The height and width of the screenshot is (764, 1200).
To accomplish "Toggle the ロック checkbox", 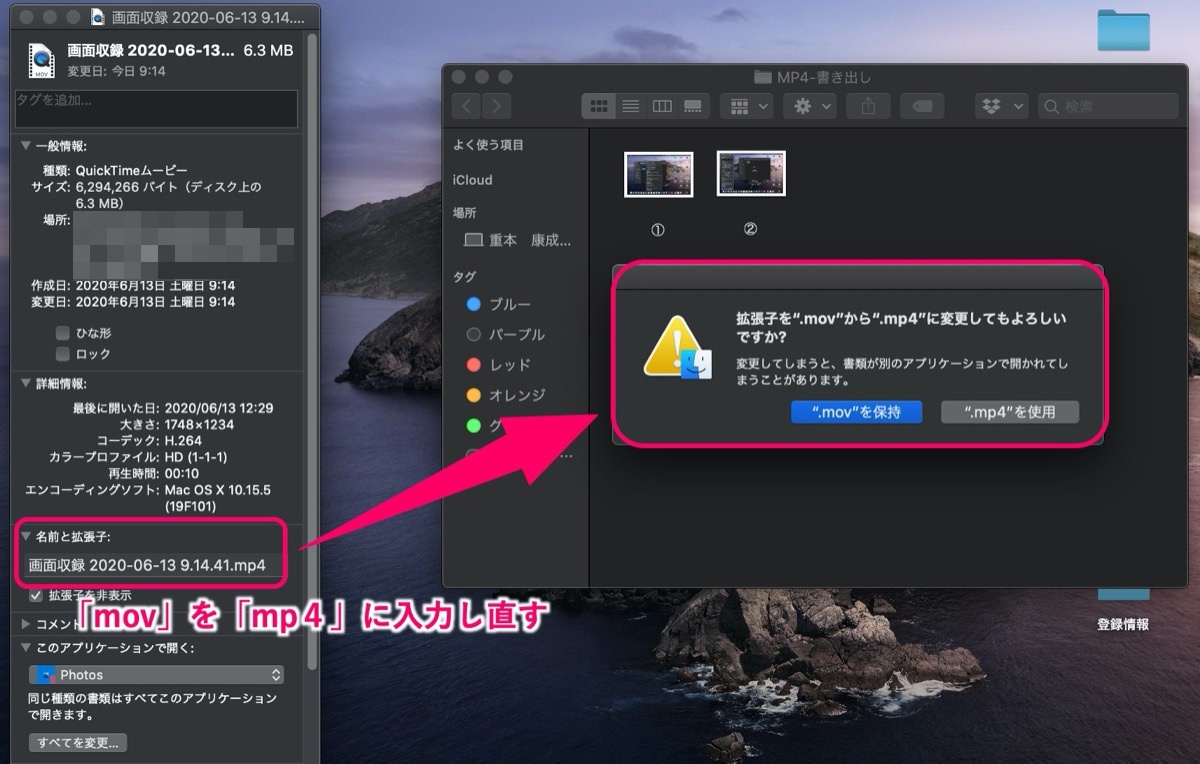I will [x=63, y=354].
